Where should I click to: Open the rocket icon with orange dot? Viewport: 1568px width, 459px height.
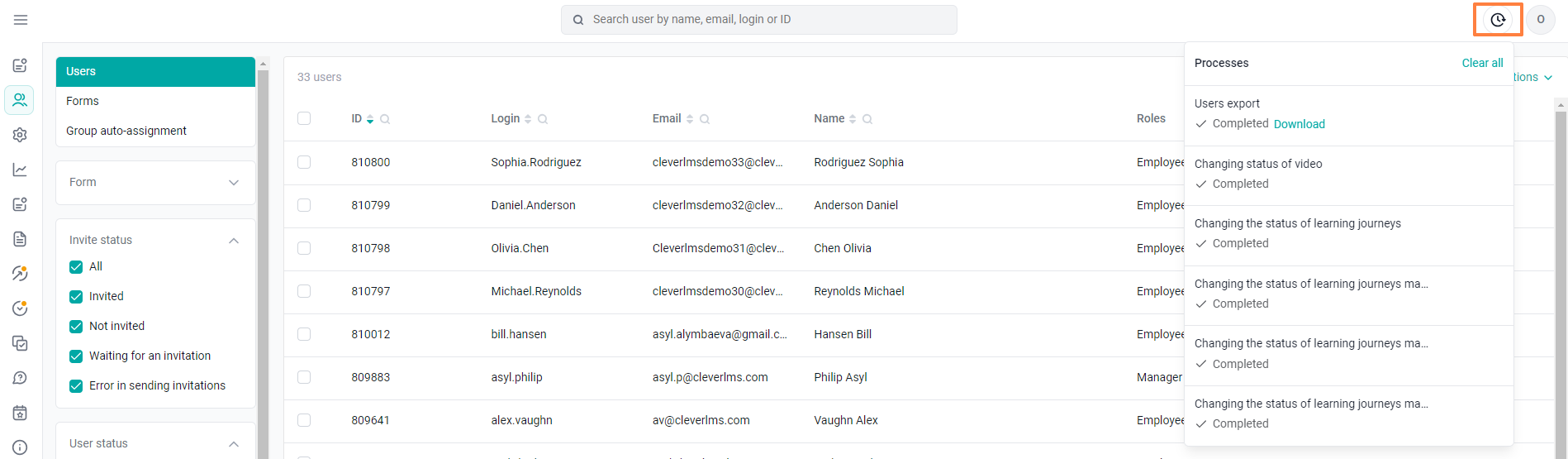pos(20,274)
